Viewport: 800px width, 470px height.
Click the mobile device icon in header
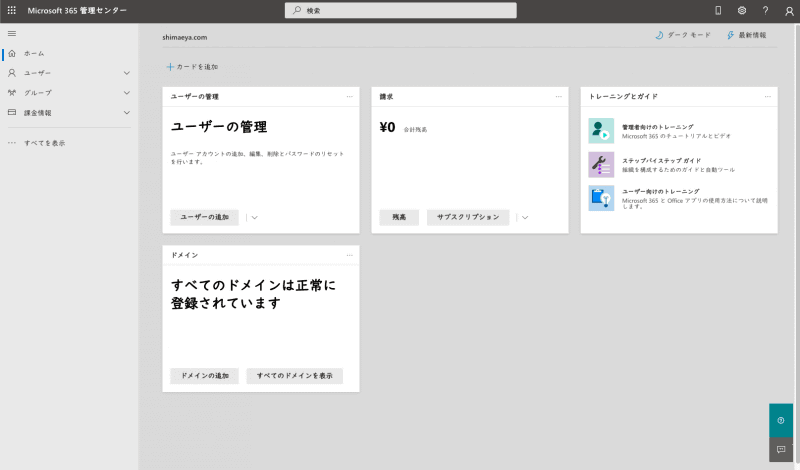[x=718, y=10]
